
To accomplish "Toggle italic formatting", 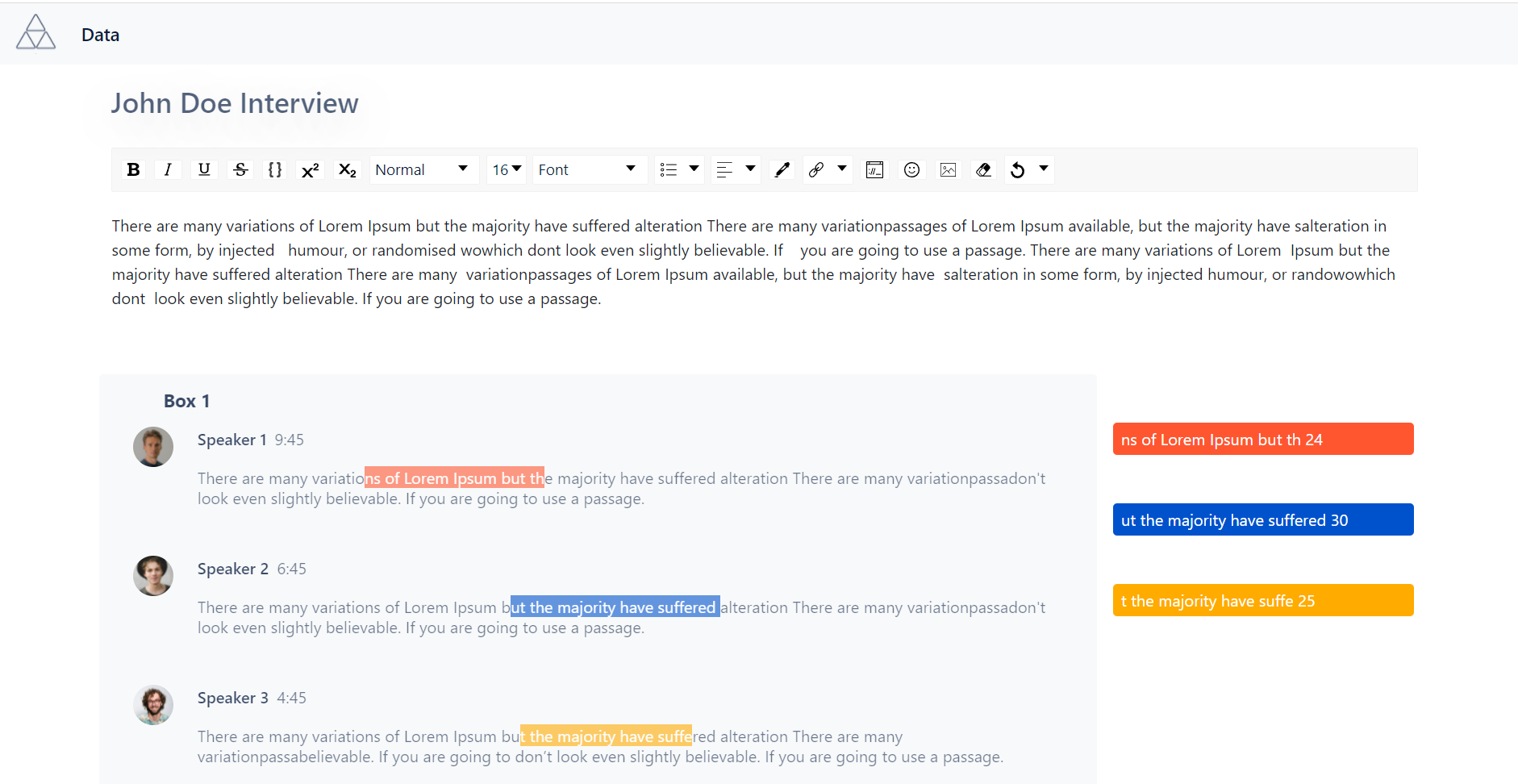I will (x=168, y=169).
